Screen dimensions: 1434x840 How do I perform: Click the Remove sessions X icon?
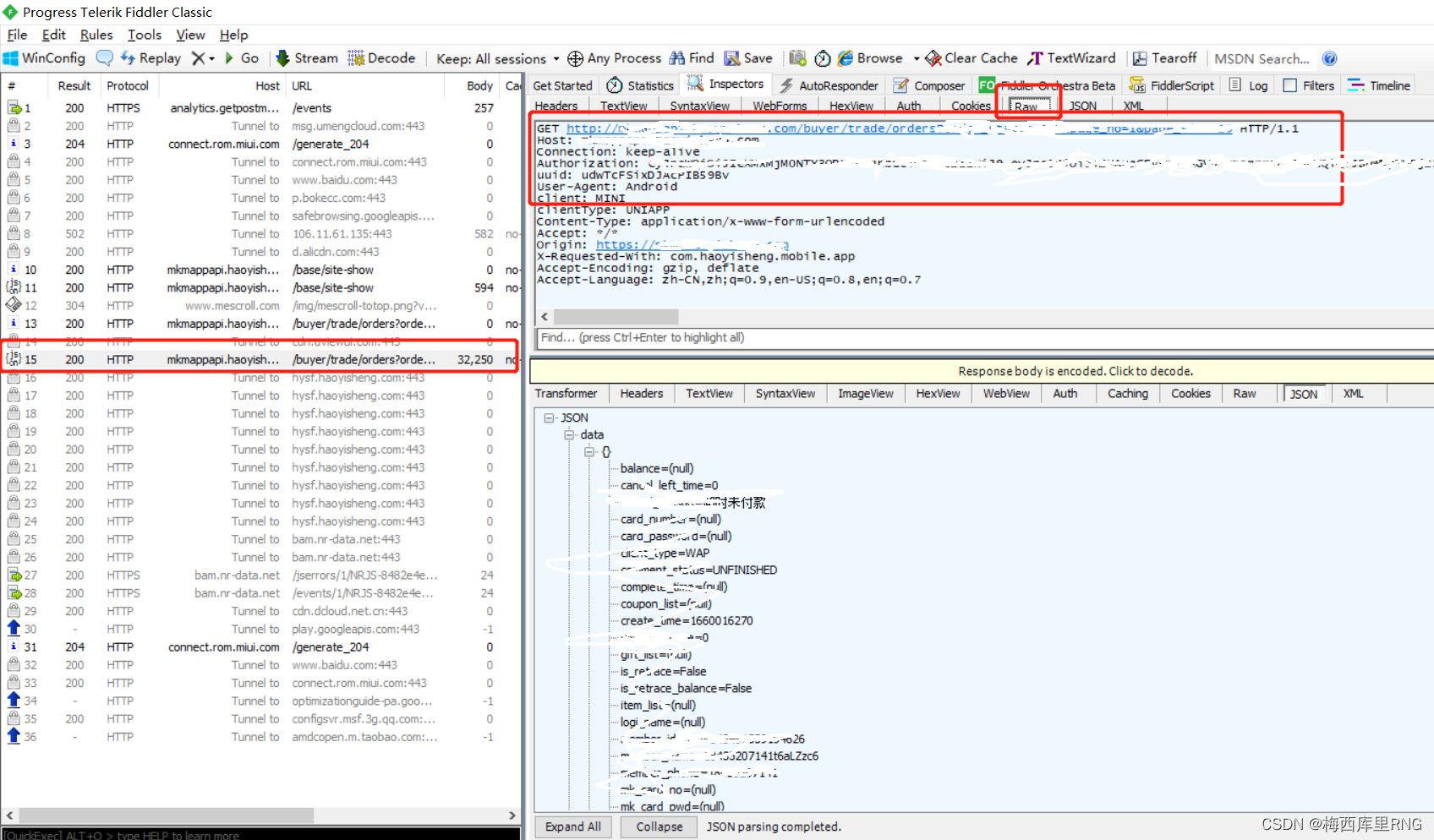click(198, 58)
